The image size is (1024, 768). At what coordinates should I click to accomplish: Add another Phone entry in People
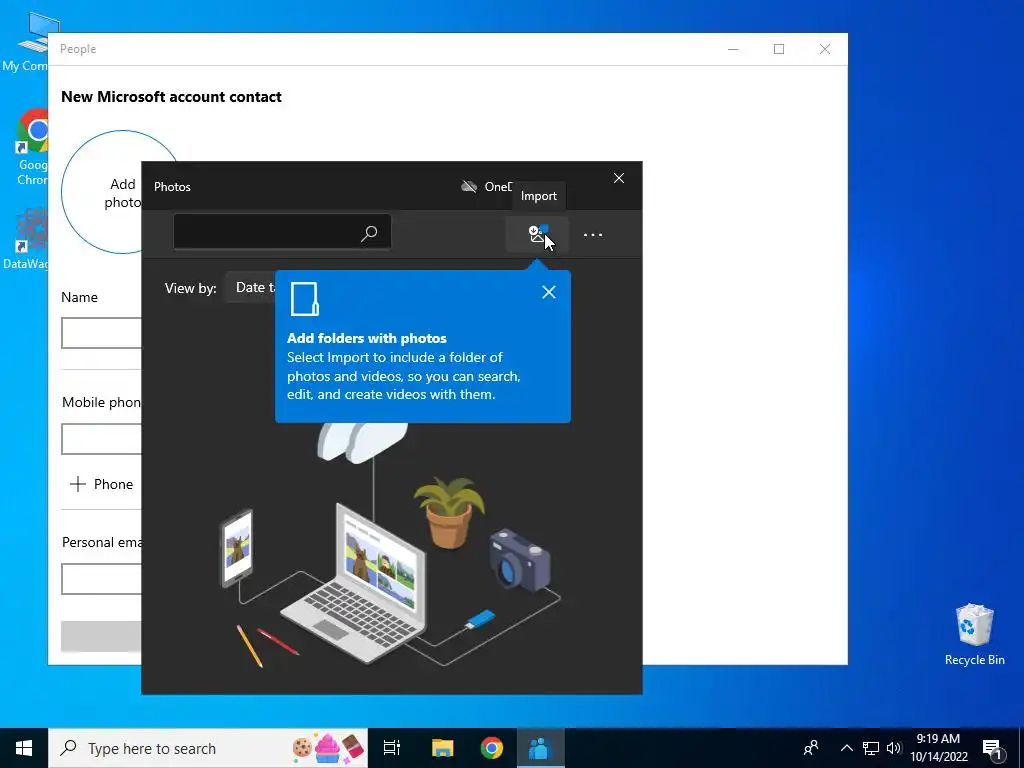pos(101,484)
